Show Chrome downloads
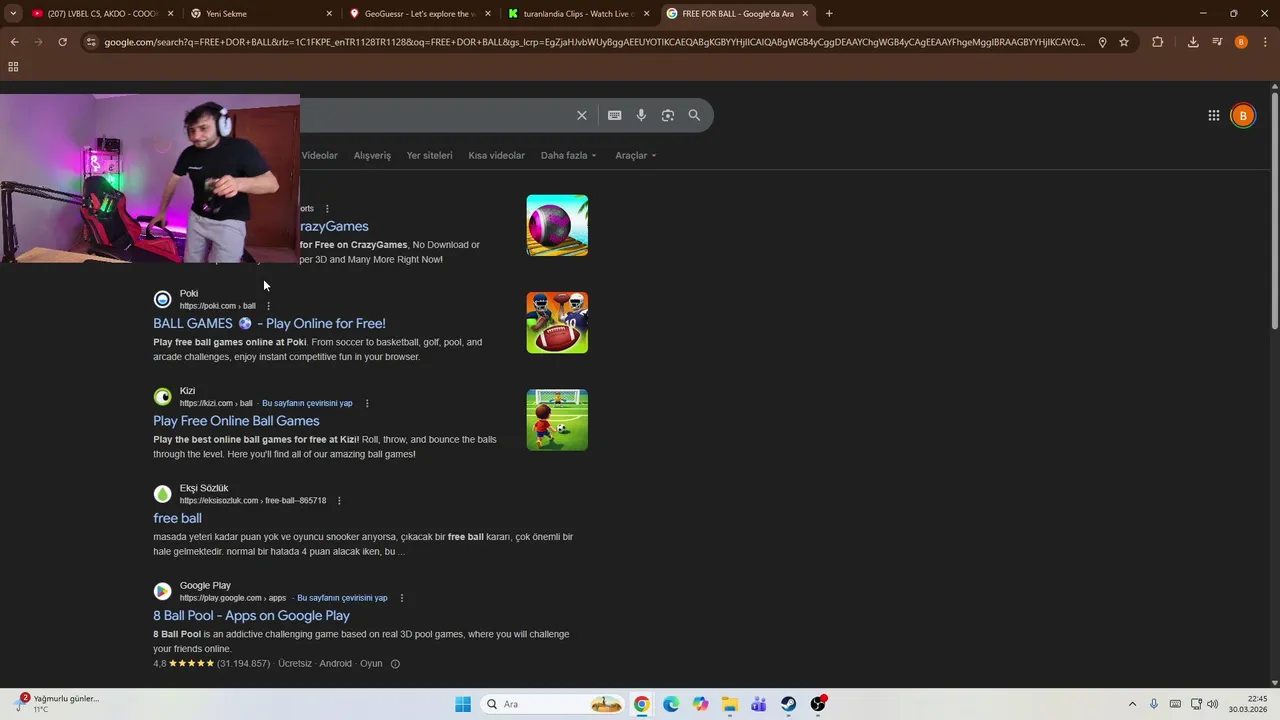The height and width of the screenshot is (720, 1280). 1193,42
